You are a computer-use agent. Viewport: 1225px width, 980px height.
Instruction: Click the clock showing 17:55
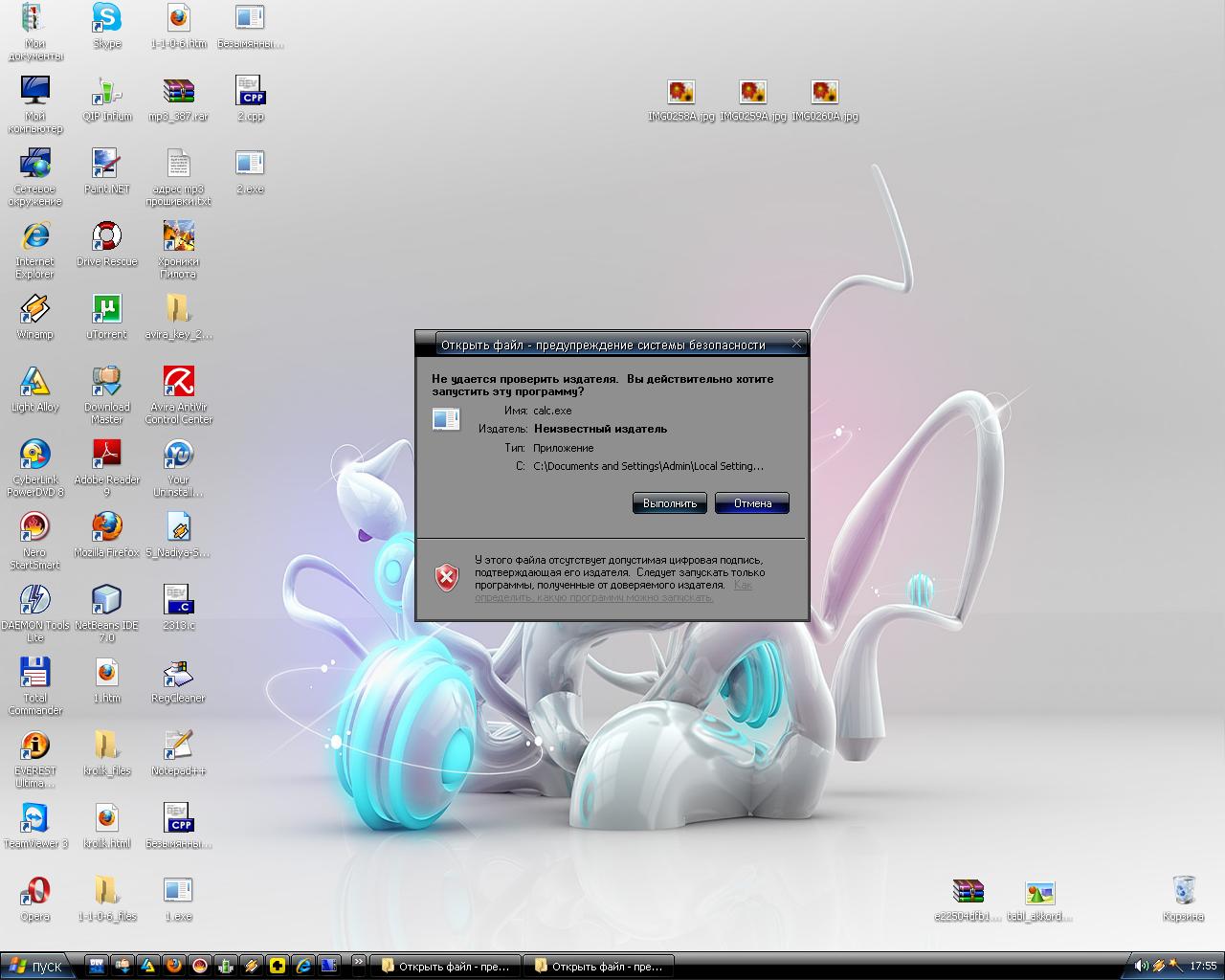1203,967
